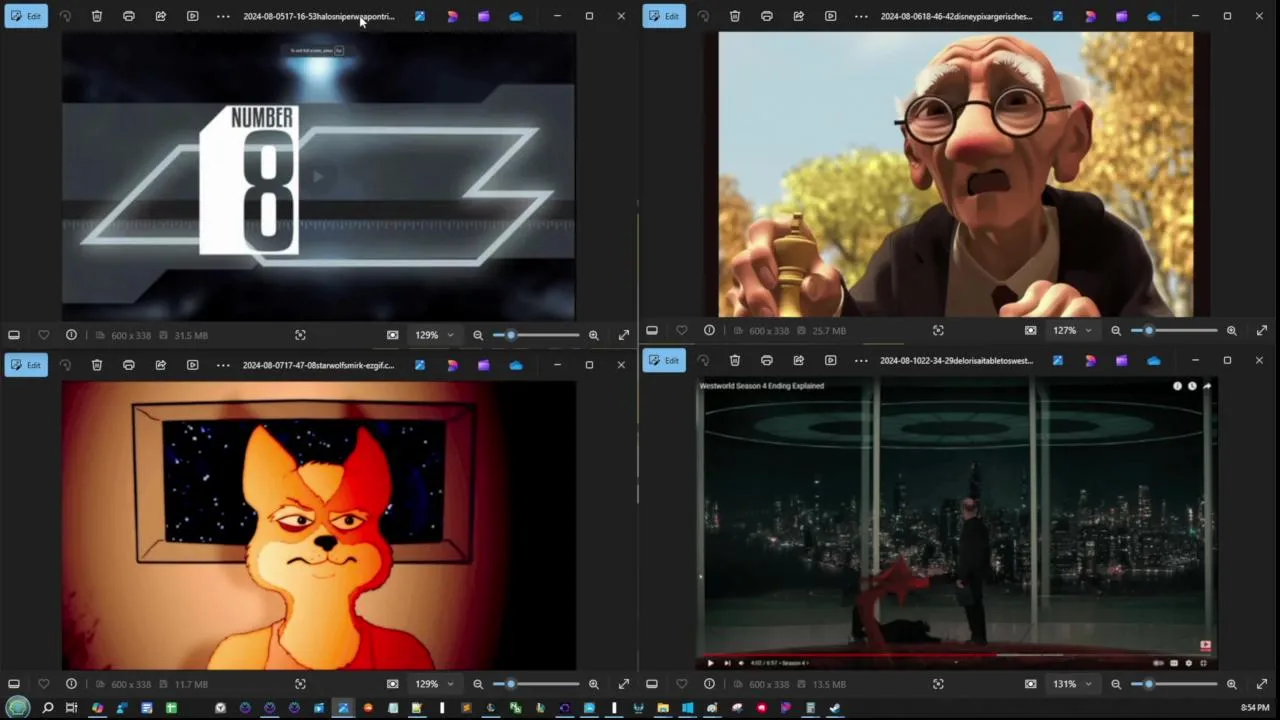
Task: Start slideshow in the halosniper window
Action: tap(193, 16)
